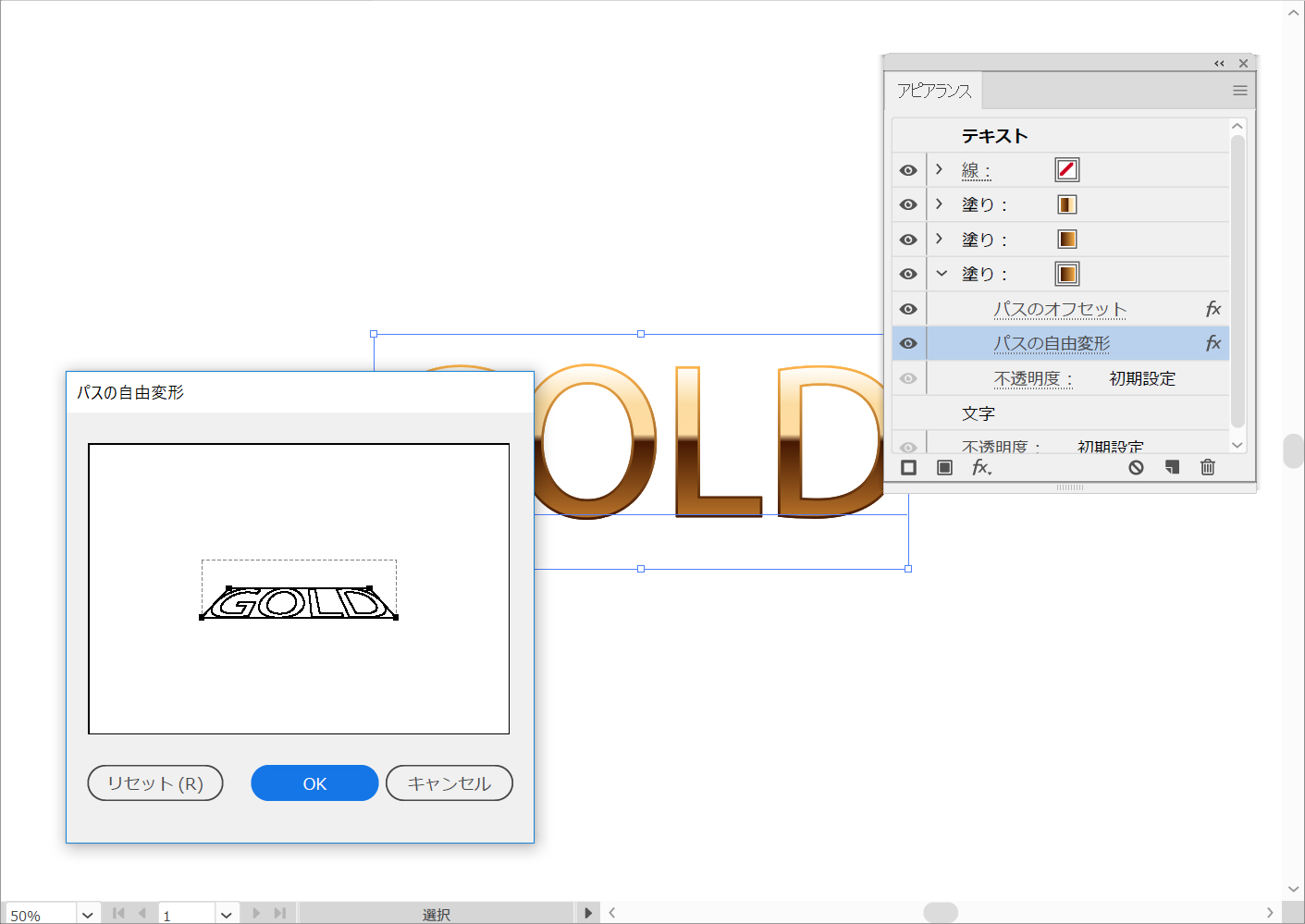The width and height of the screenshot is (1305, 924).
Task: Open the add new effect fx menu
Action: (981, 468)
